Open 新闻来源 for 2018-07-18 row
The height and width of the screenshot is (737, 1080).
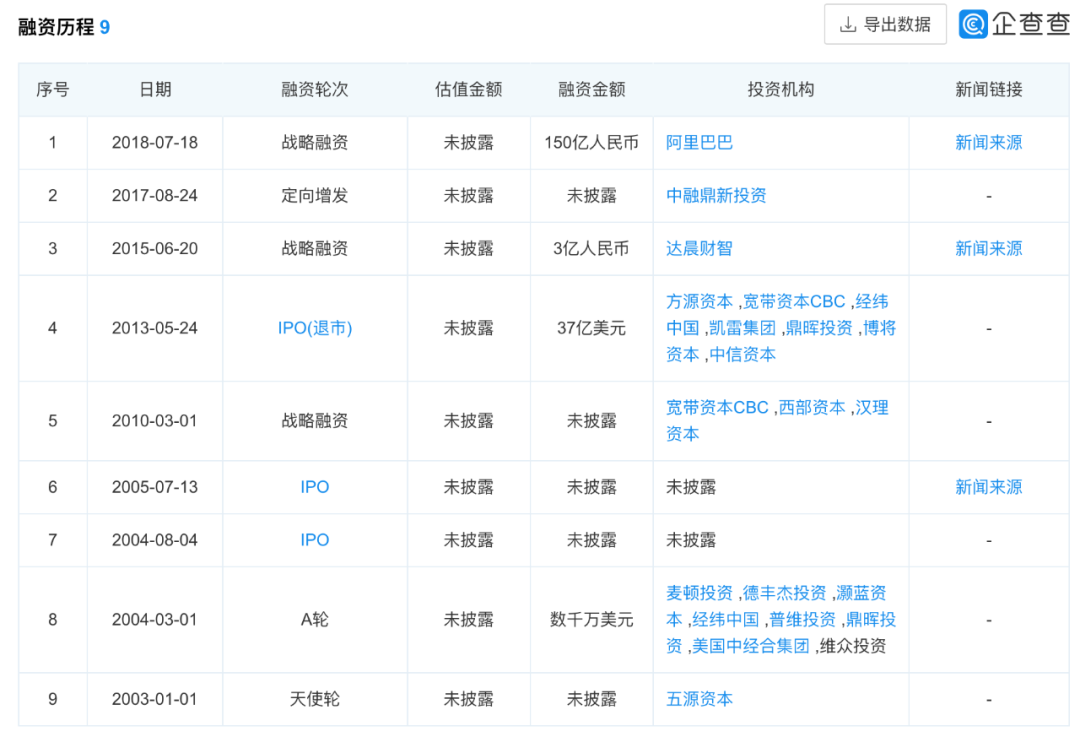click(988, 143)
